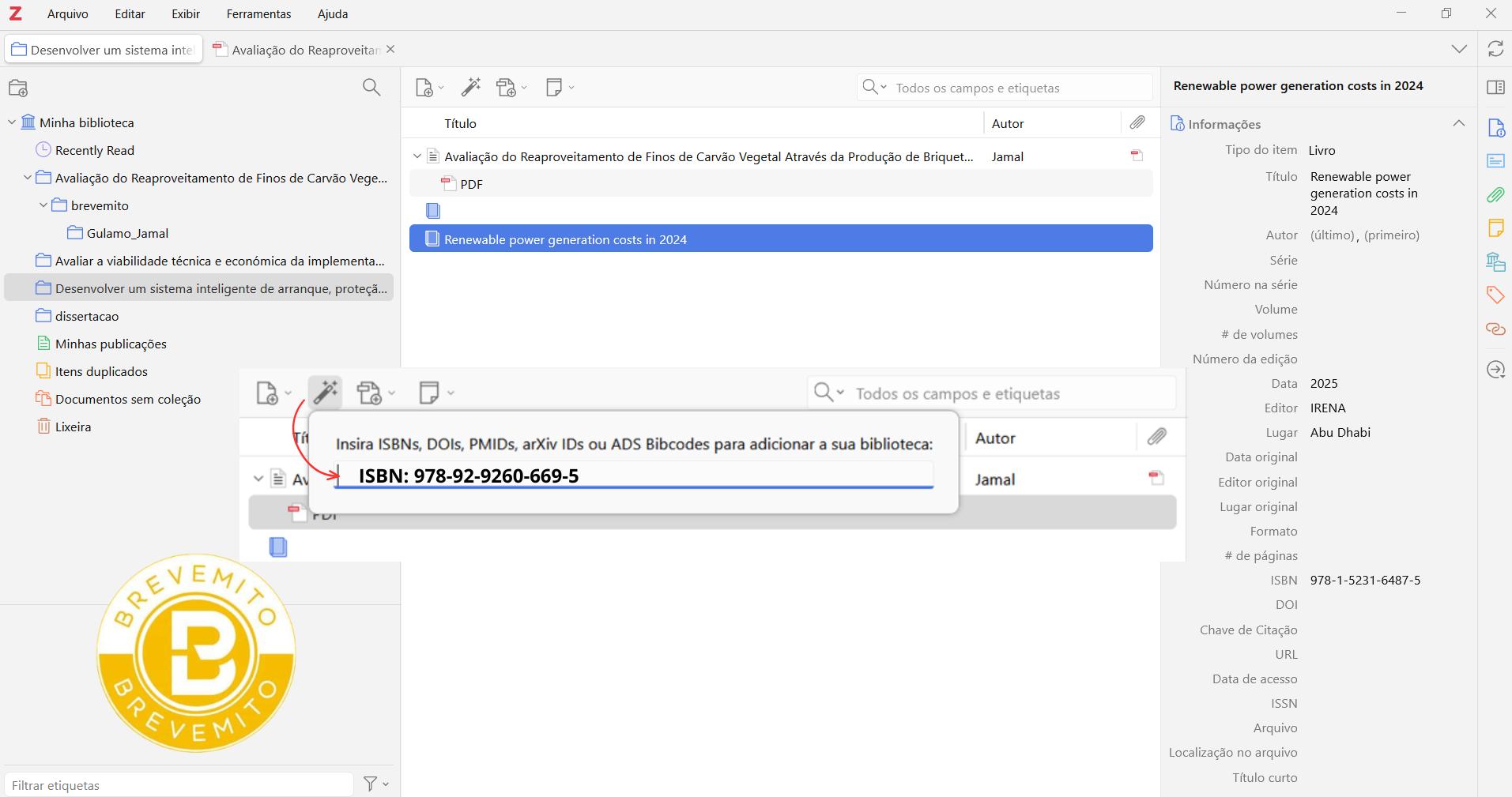1512x797 pixels.
Task: Click the Add Attachment toolbar icon
Action: (x=511, y=88)
